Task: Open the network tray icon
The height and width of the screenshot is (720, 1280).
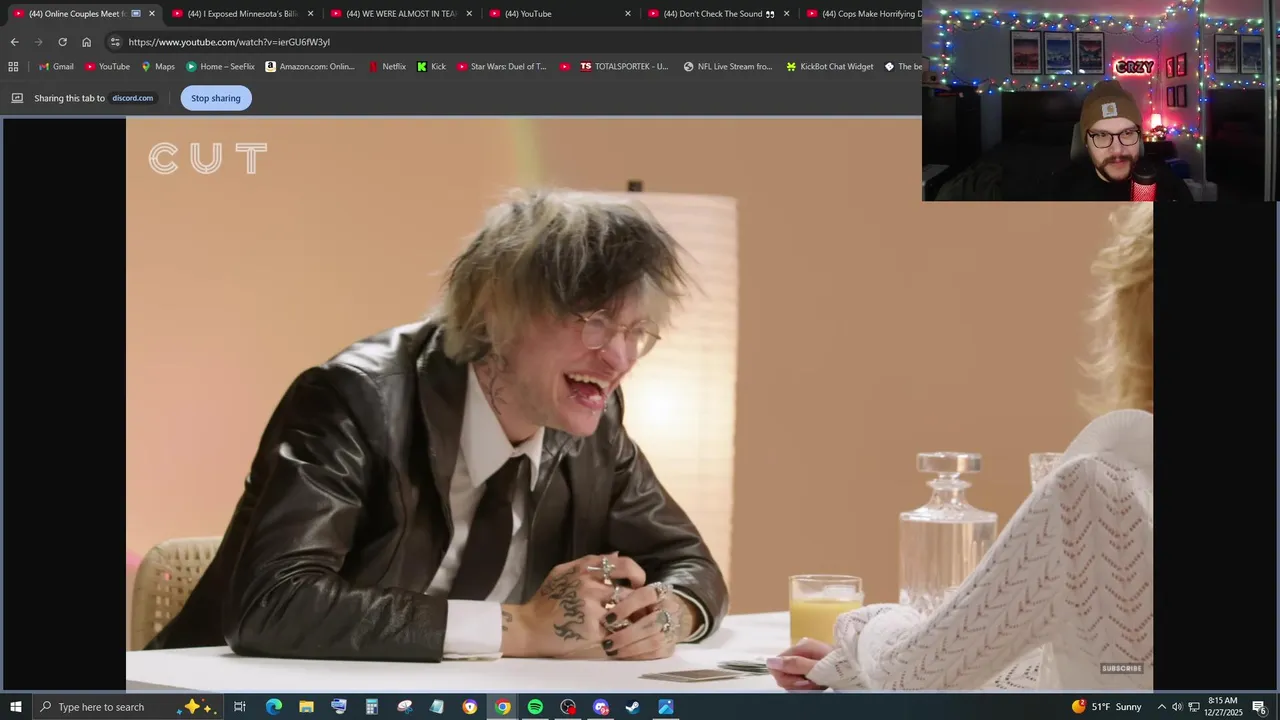Action: (1194, 707)
